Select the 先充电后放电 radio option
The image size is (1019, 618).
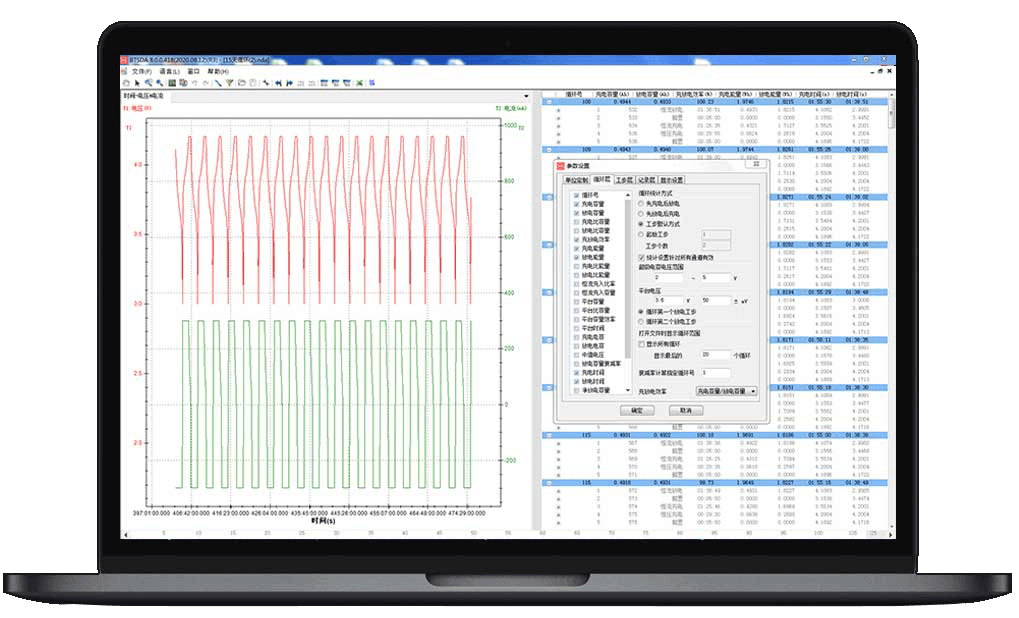641,203
